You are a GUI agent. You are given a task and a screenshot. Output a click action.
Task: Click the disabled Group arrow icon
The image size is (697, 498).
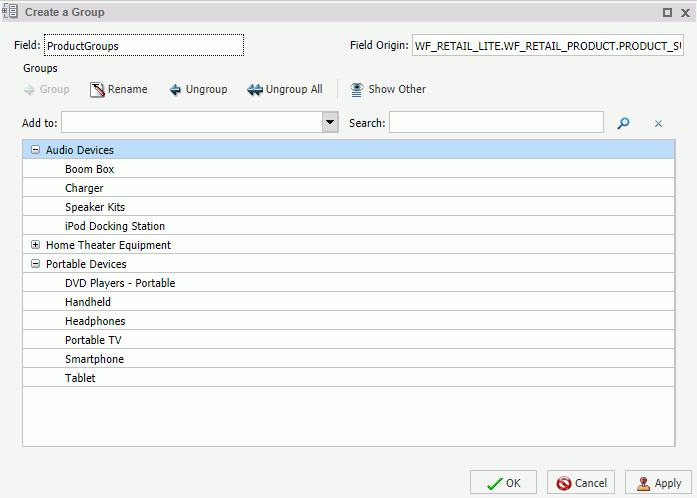[x=29, y=90]
